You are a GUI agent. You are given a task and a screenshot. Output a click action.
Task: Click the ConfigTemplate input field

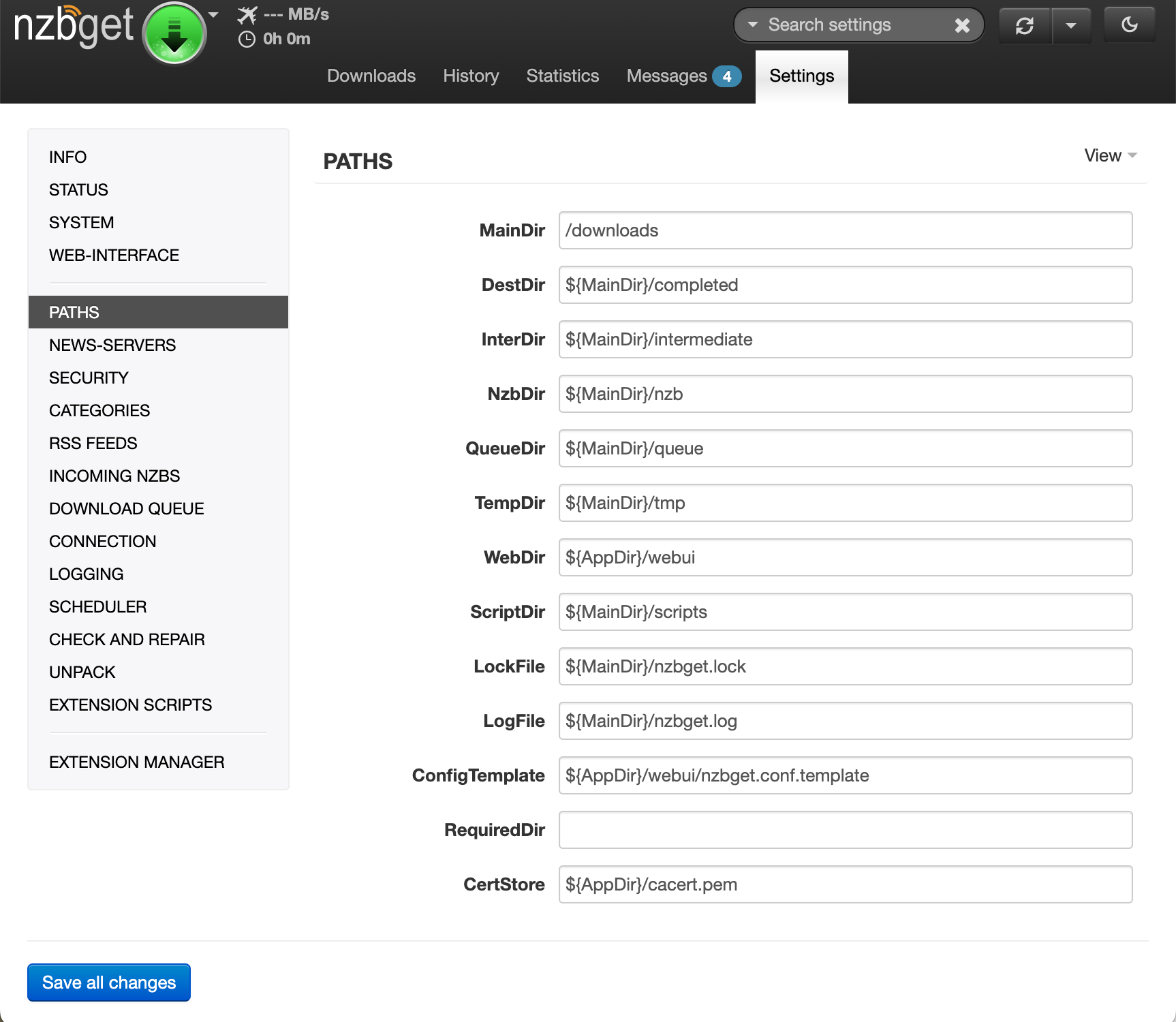pyautogui.click(x=846, y=775)
